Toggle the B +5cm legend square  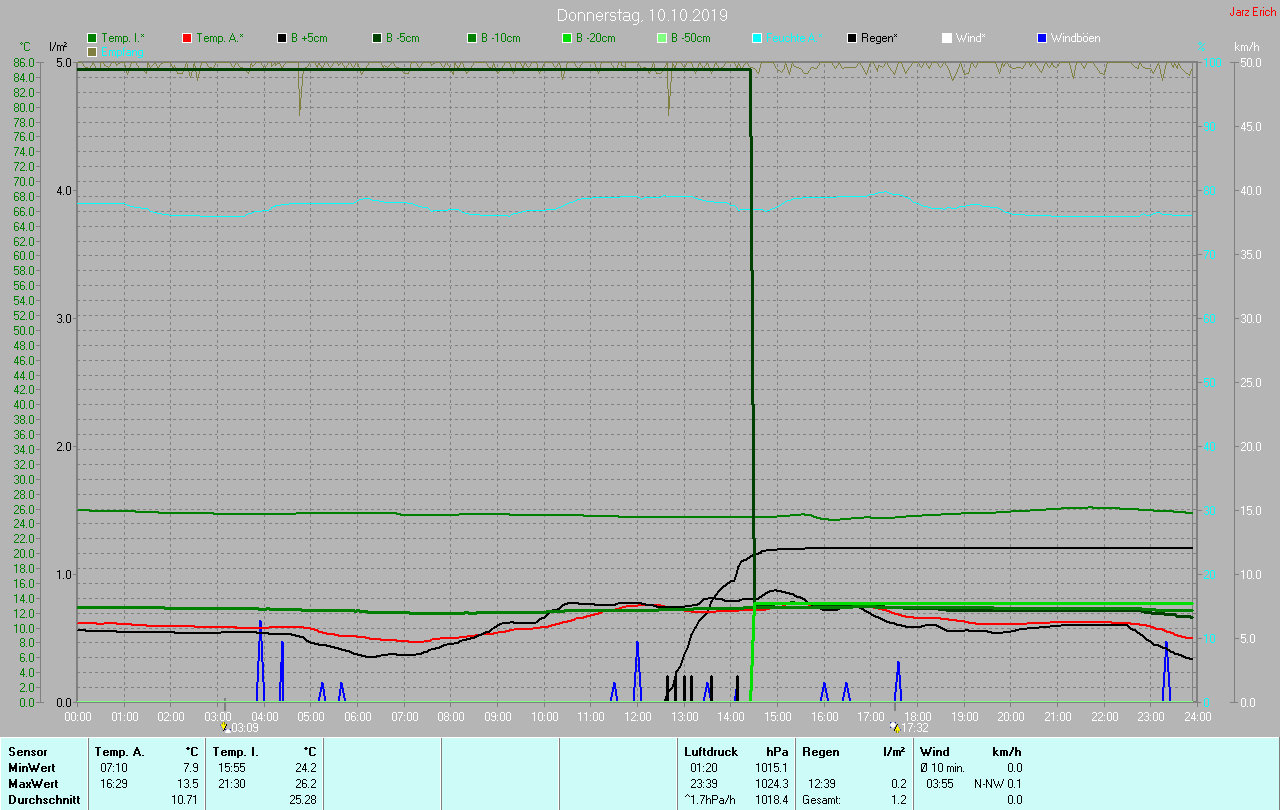click(282, 38)
